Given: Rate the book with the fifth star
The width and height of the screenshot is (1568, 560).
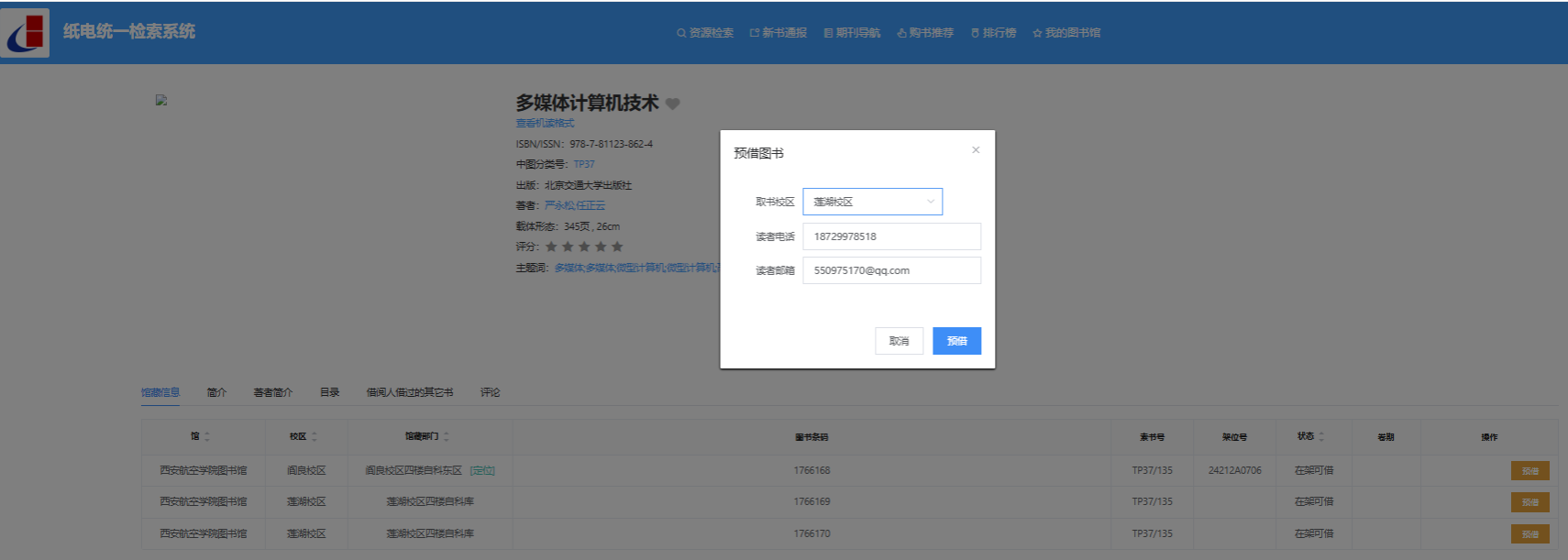Looking at the screenshot, I should click(617, 247).
